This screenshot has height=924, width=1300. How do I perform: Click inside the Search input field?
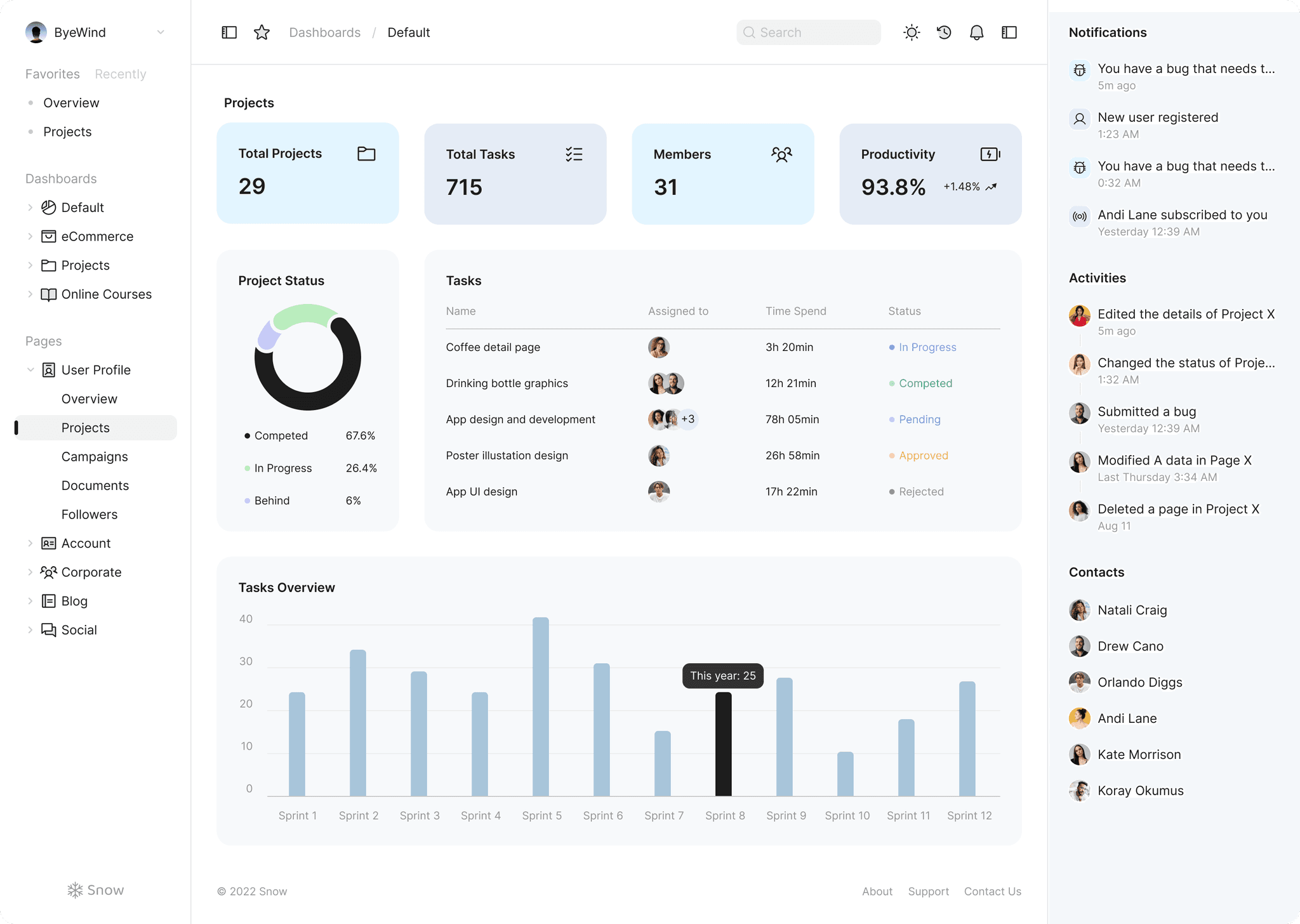click(x=809, y=32)
